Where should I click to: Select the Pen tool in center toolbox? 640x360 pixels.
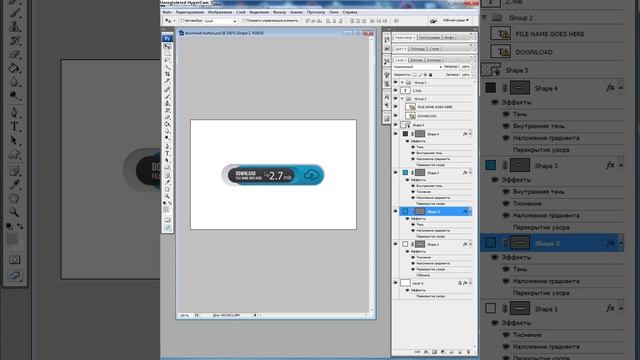pos(167,146)
